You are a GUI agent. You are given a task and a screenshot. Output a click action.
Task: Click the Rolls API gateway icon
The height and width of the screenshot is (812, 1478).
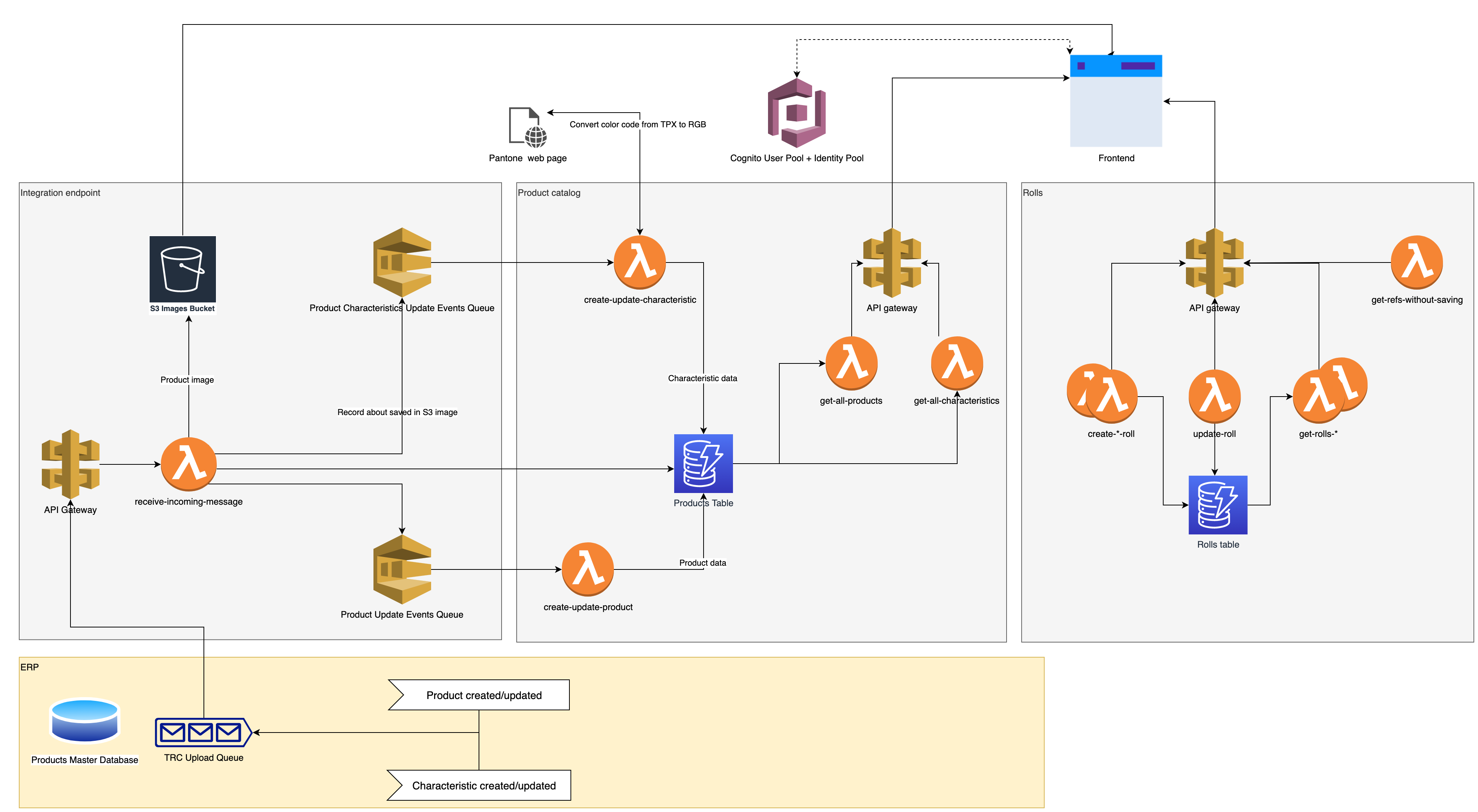pyautogui.click(x=1215, y=263)
